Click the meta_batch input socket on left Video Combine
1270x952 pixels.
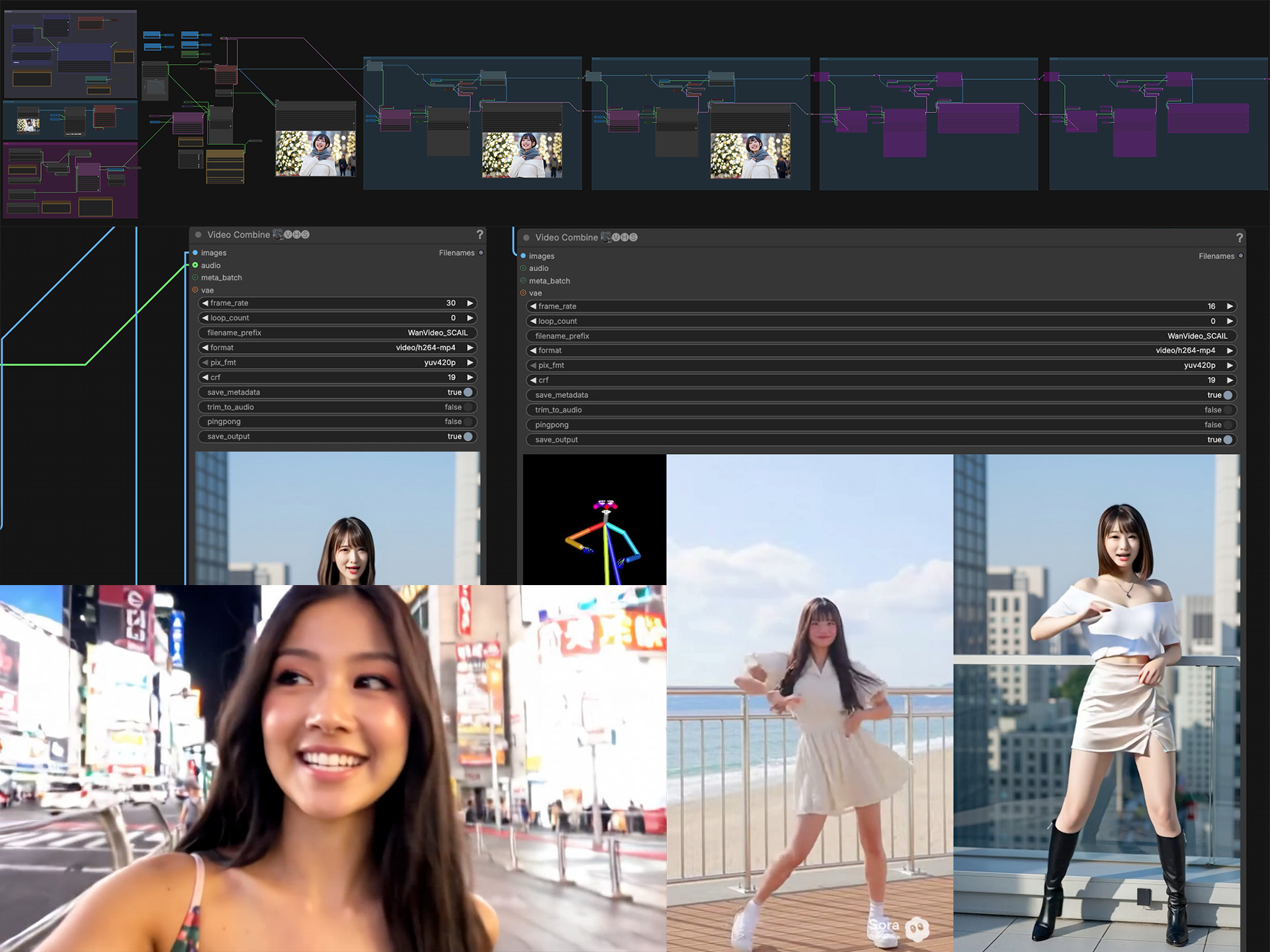[x=194, y=278]
